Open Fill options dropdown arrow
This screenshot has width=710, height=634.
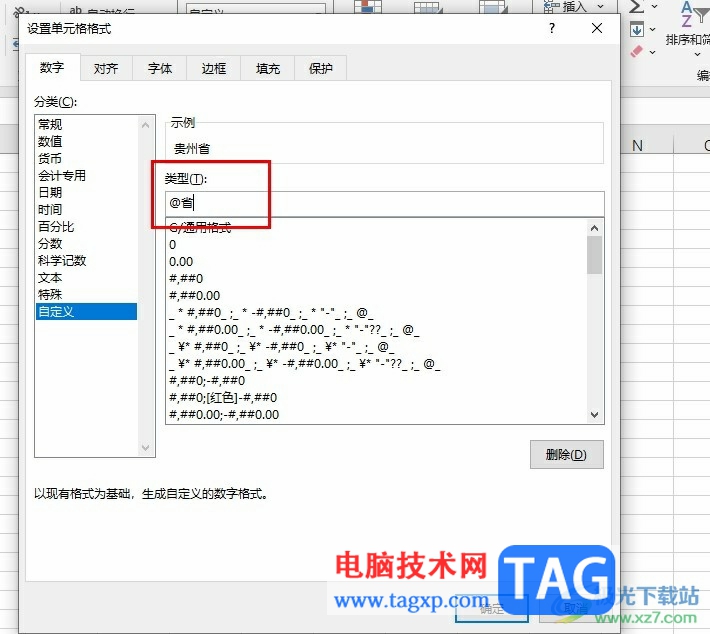pyautogui.click(x=652, y=29)
